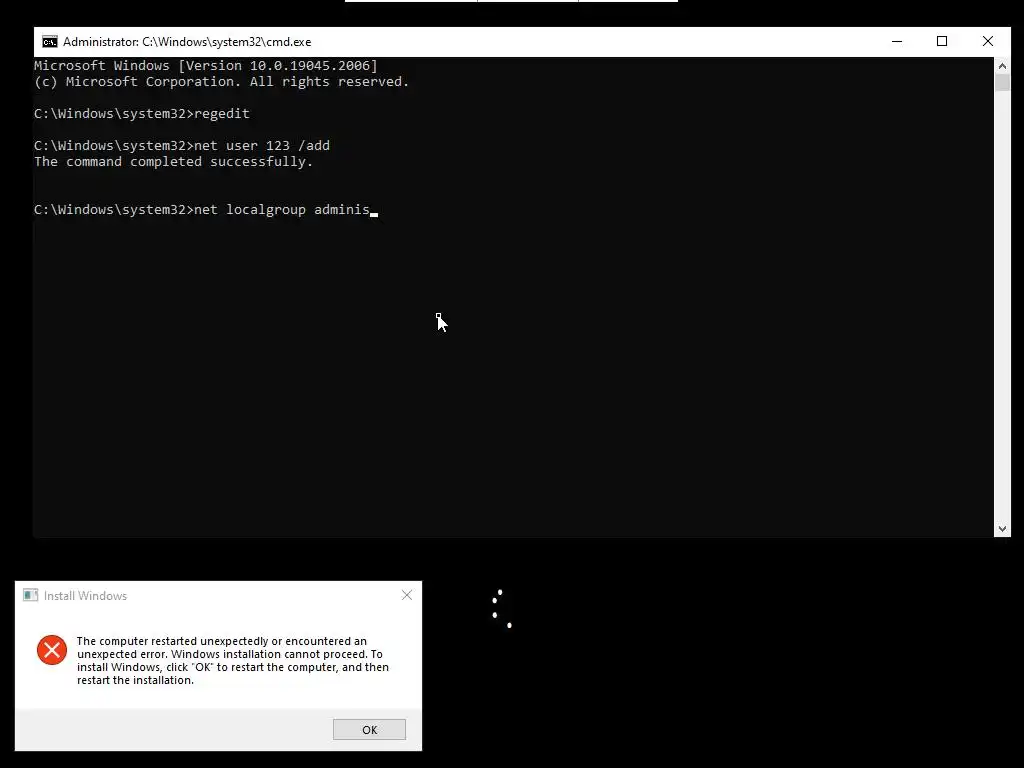Click the 'Microsoft Windows [Version 10.0.19045.2006]' line

(206, 65)
